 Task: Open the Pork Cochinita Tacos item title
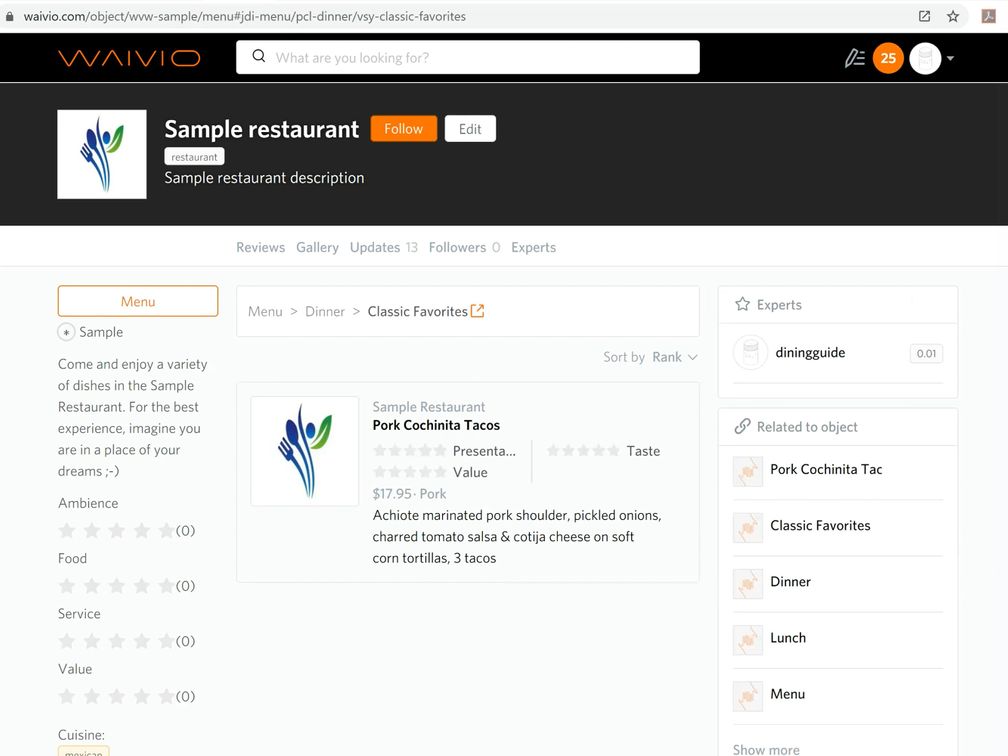(436, 425)
